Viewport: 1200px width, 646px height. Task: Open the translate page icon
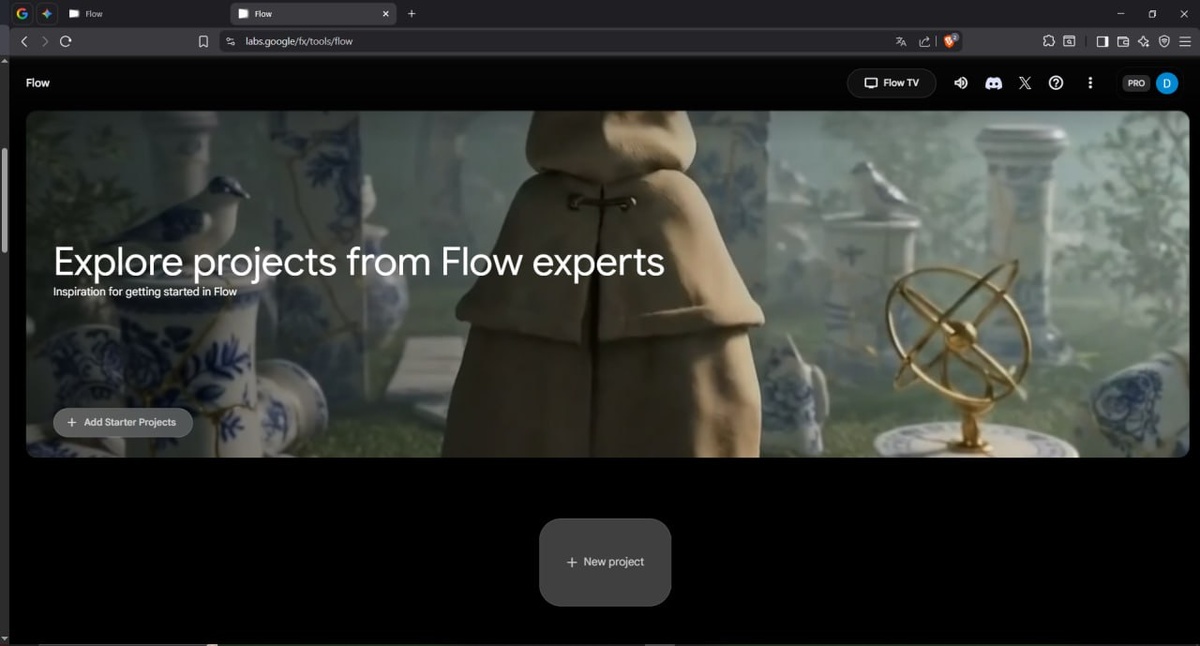coord(901,41)
